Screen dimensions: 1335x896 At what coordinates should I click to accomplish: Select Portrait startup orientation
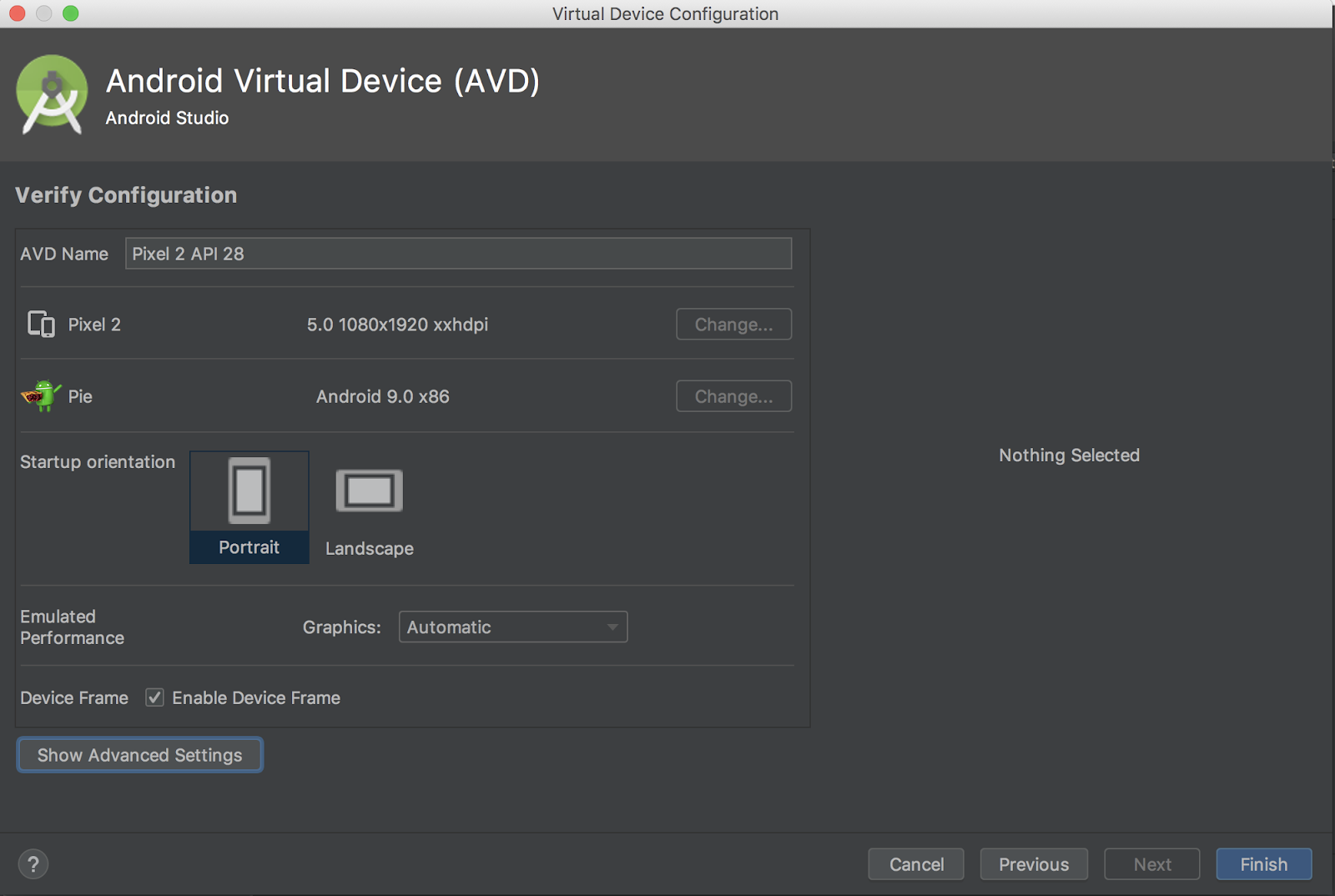tap(249, 506)
